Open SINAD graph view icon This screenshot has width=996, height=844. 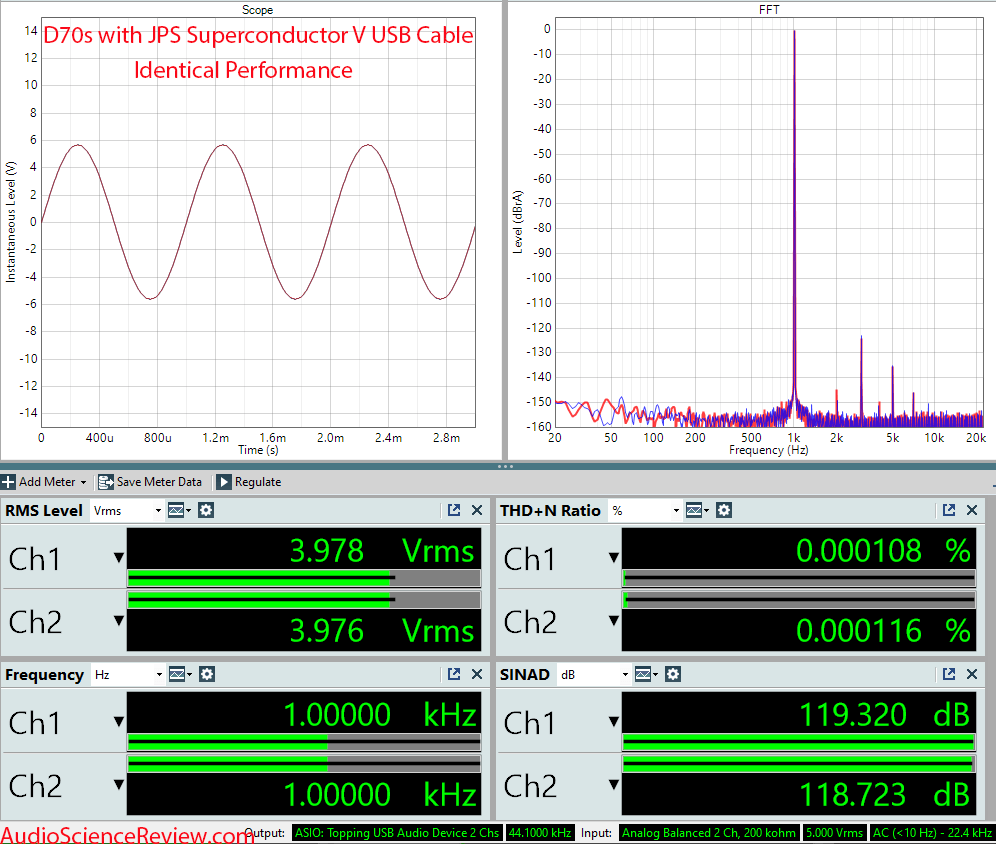tap(647, 674)
